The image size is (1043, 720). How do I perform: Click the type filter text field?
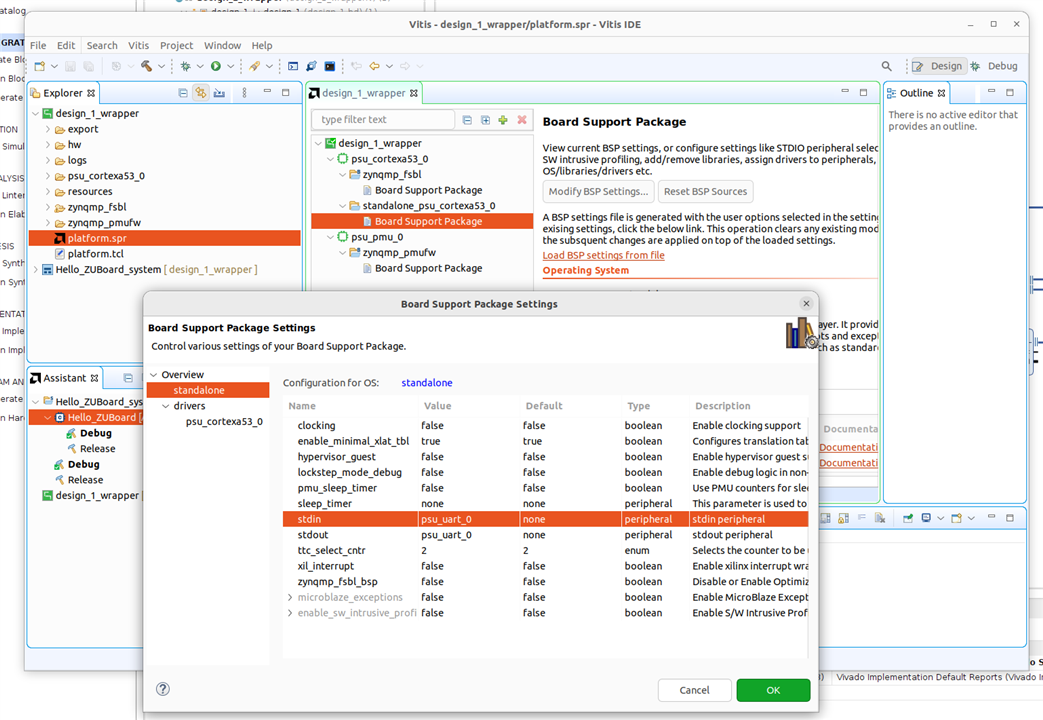383,120
